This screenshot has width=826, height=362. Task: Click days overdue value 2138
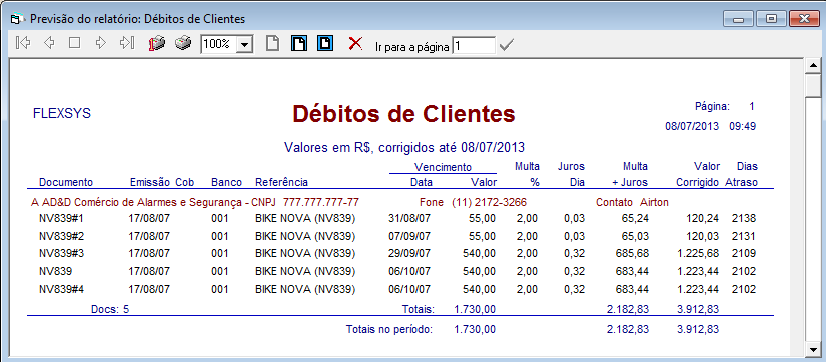pos(744,218)
